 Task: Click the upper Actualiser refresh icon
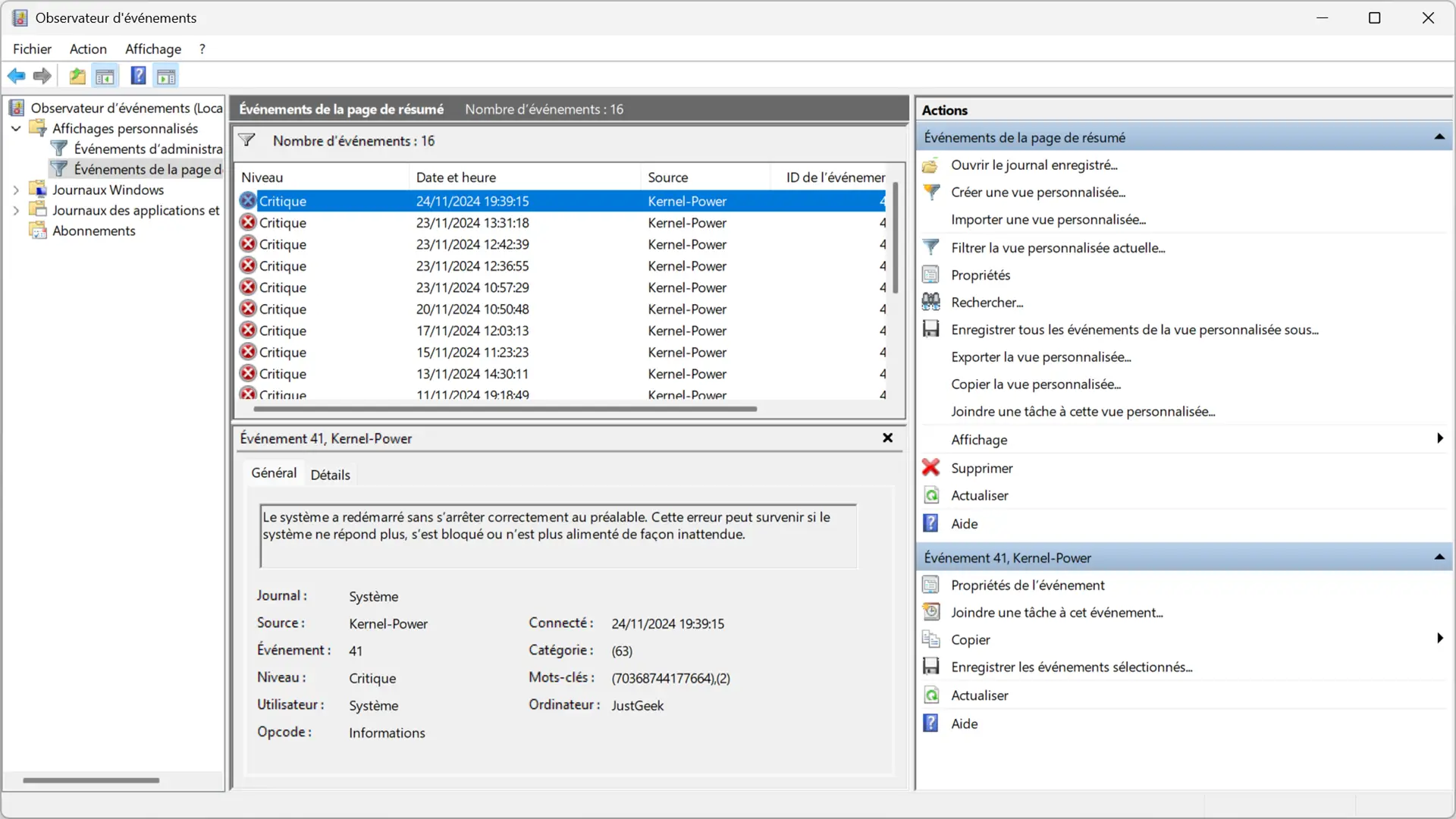930,496
